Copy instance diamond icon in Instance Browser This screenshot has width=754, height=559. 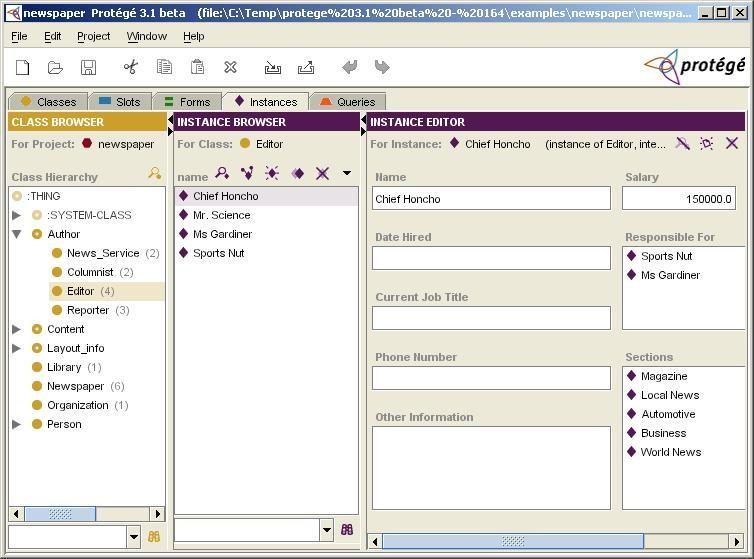(298, 173)
